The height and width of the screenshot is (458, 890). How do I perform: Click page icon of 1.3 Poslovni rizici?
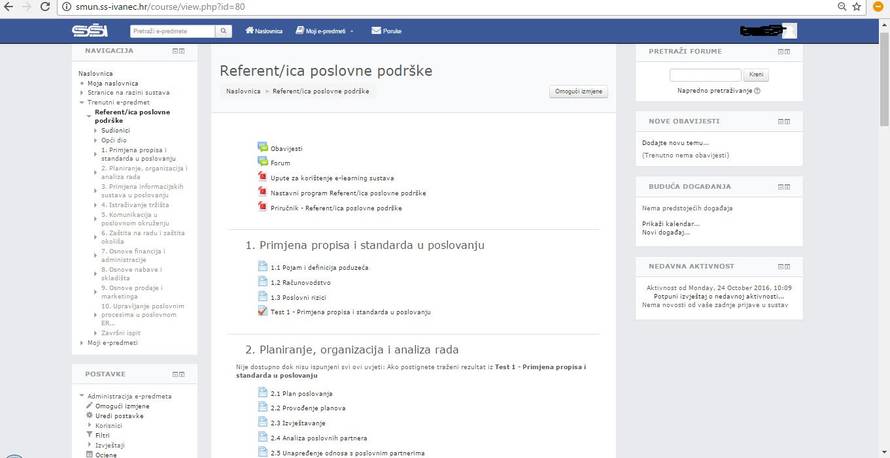click(x=262, y=296)
